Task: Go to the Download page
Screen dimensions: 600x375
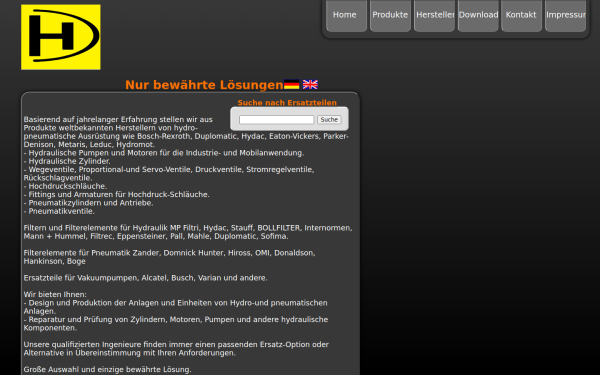Action: pos(478,15)
